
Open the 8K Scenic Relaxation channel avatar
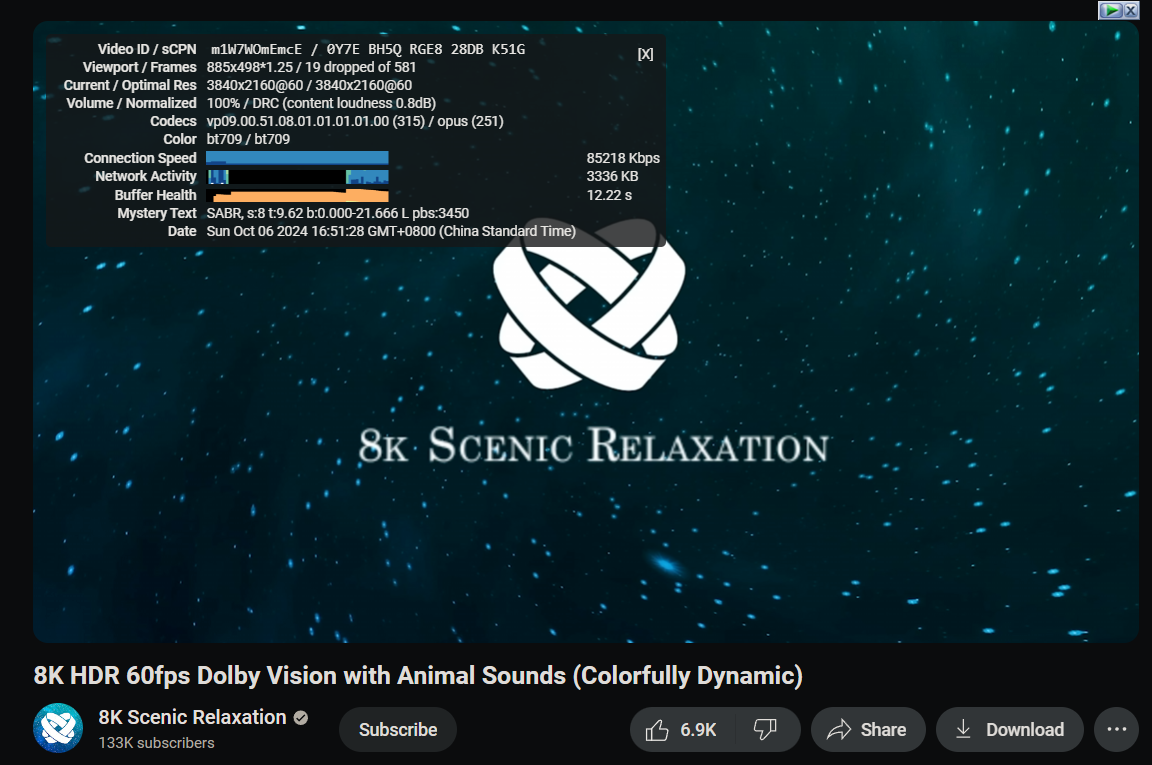pyautogui.click(x=58, y=728)
